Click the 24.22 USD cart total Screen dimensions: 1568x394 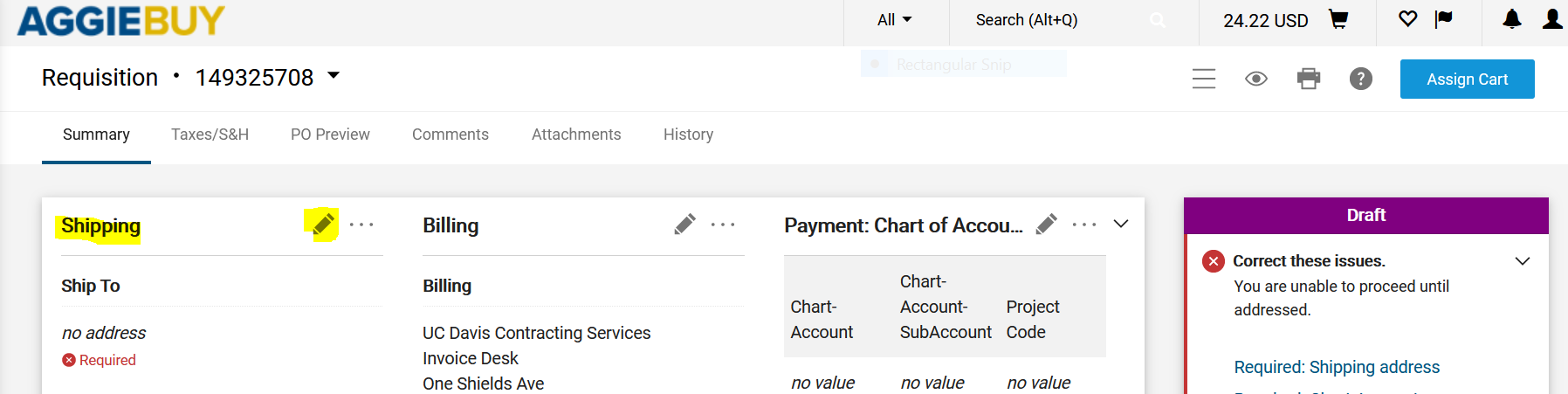tap(1265, 20)
